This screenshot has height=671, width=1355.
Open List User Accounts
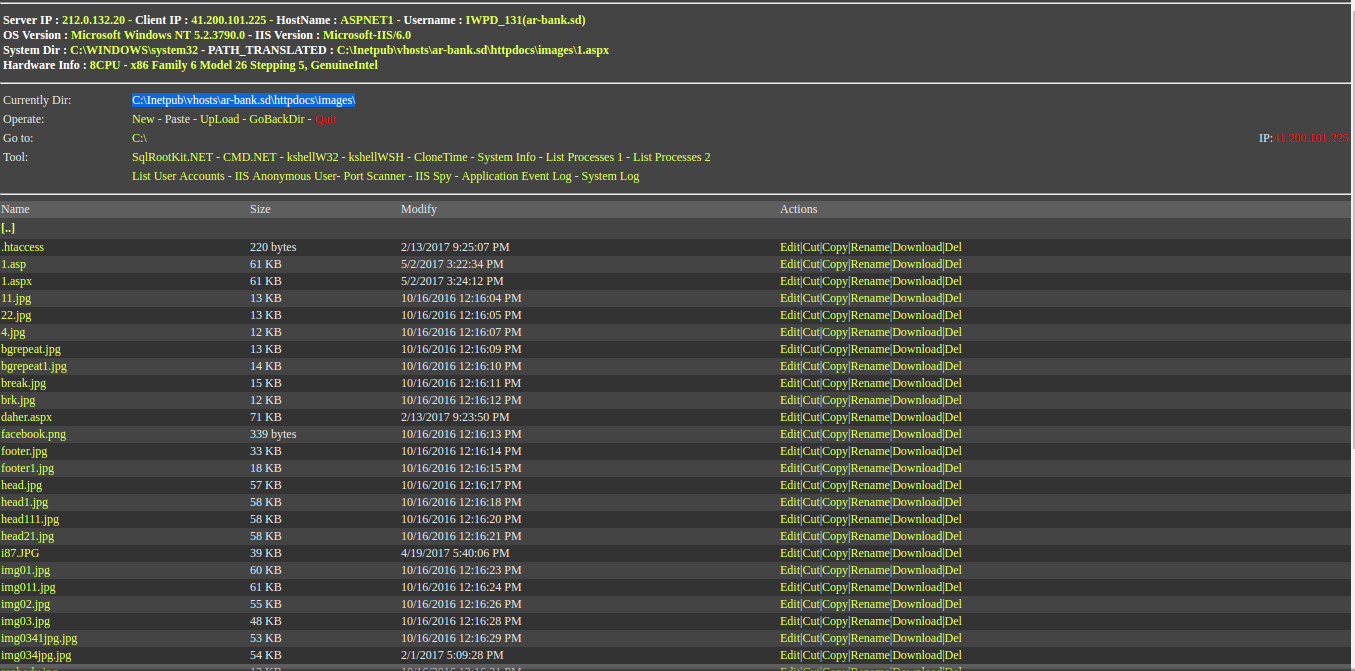[x=178, y=176]
